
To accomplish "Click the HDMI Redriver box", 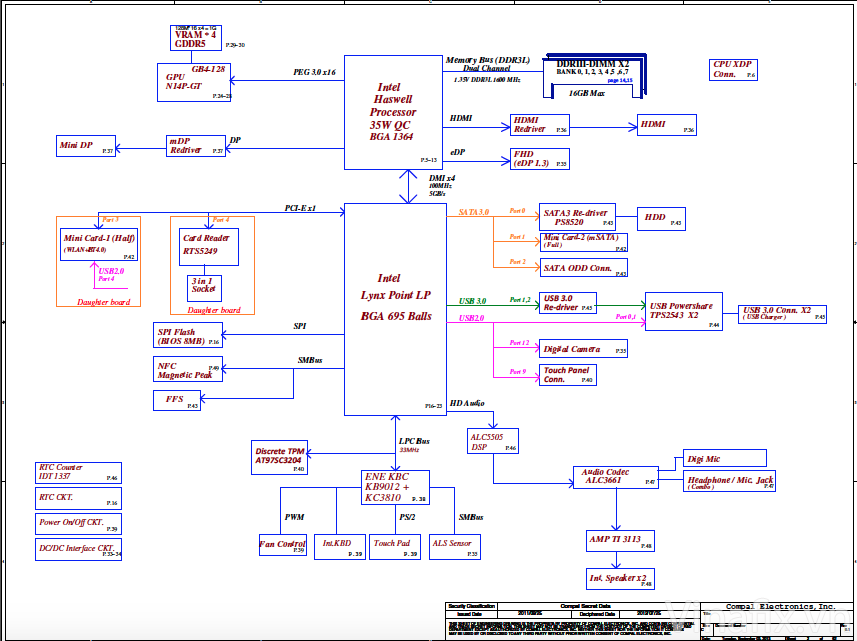I will pos(540,125).
